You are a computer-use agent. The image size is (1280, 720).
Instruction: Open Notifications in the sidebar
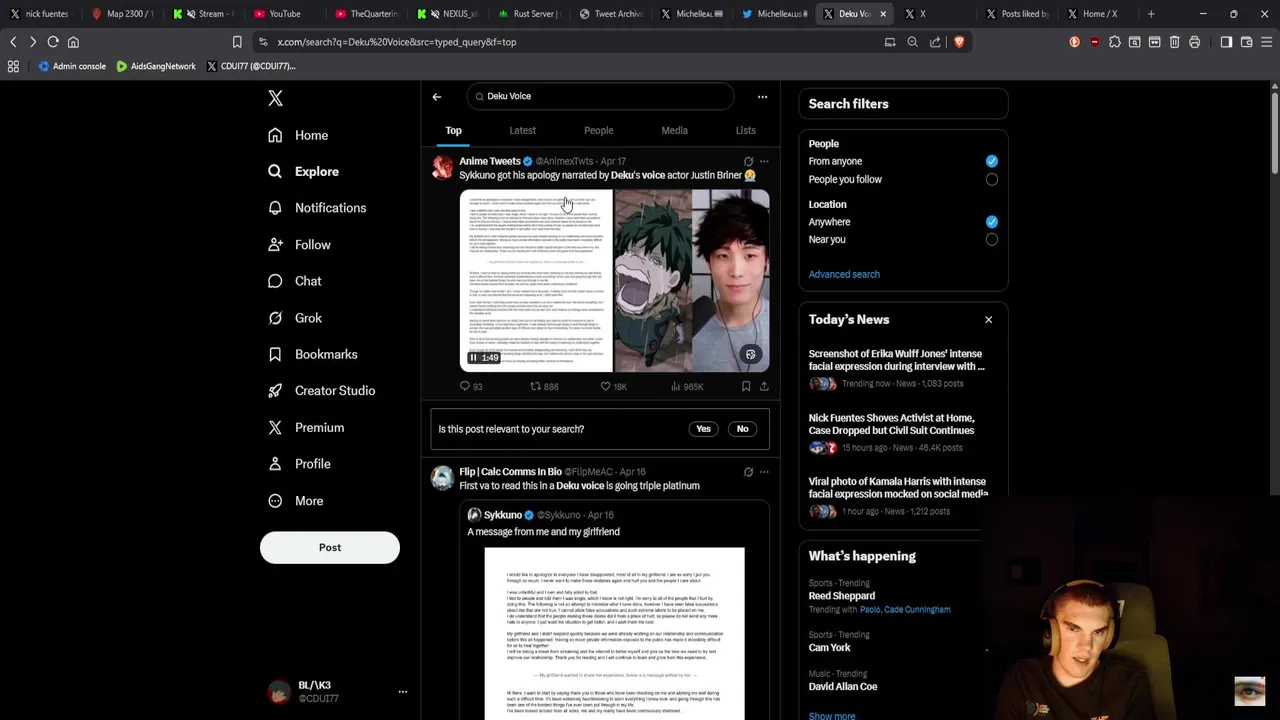pos(317,208)
